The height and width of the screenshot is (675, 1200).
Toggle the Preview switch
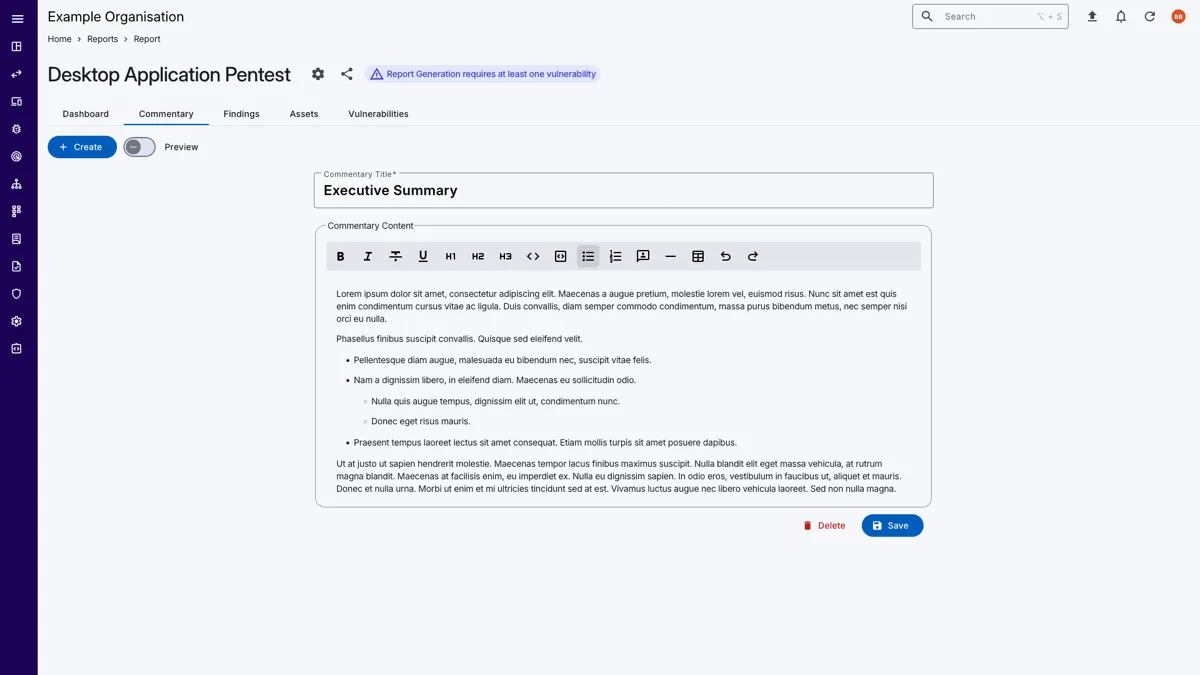point(140,147)
